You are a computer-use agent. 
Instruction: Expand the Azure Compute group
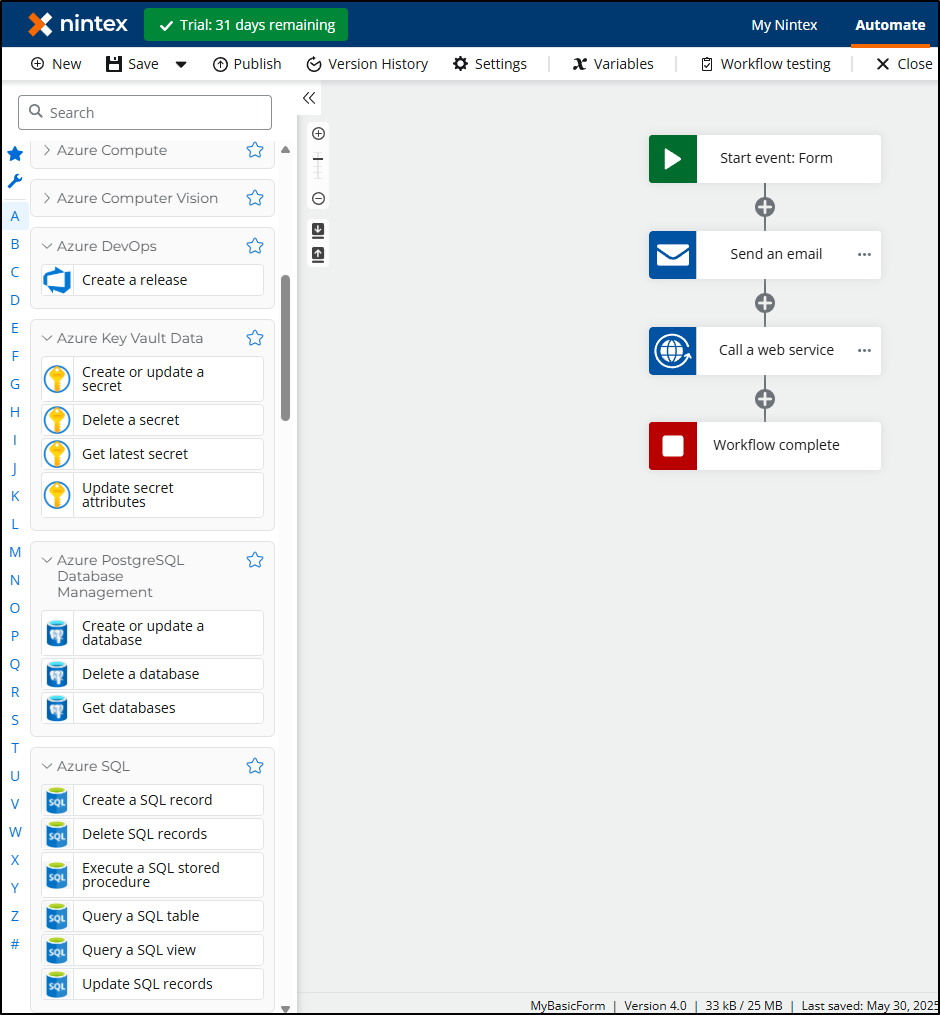click(47, 150)
